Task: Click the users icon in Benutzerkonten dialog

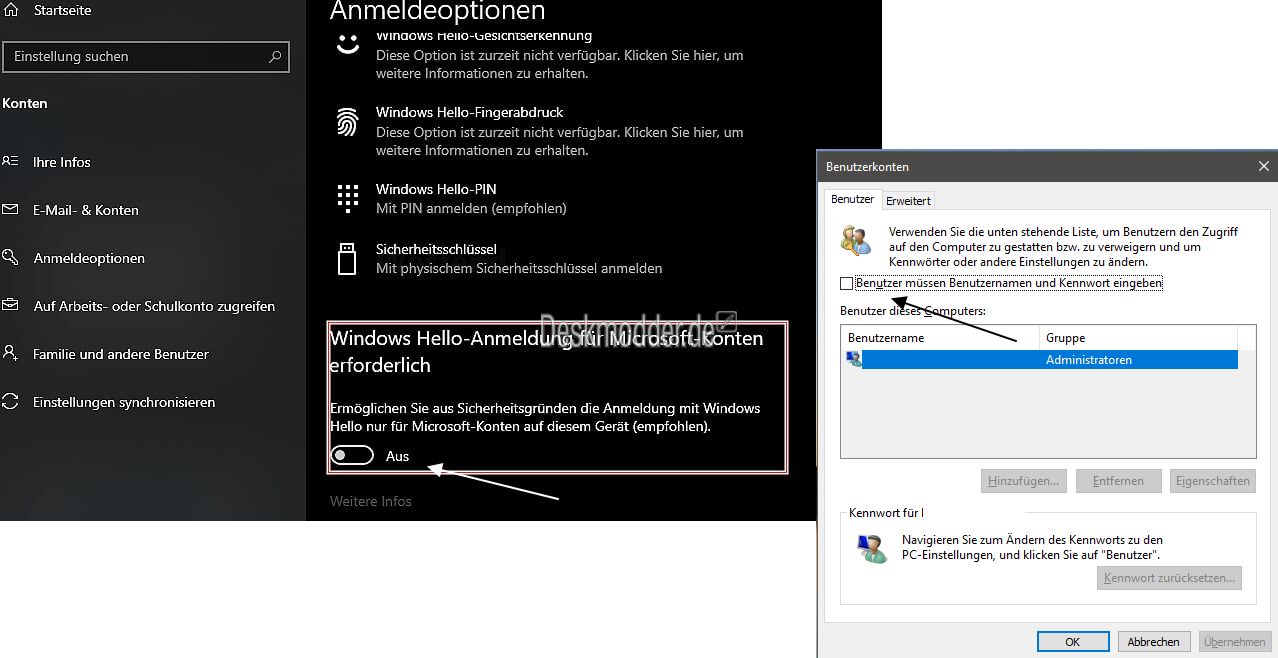Action: (857, 240)
